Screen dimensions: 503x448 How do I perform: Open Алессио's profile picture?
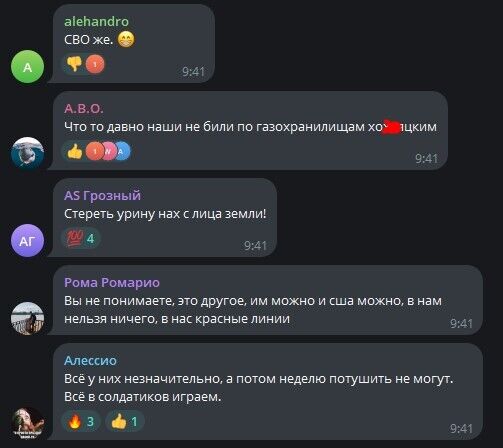(x=28, y=423)
